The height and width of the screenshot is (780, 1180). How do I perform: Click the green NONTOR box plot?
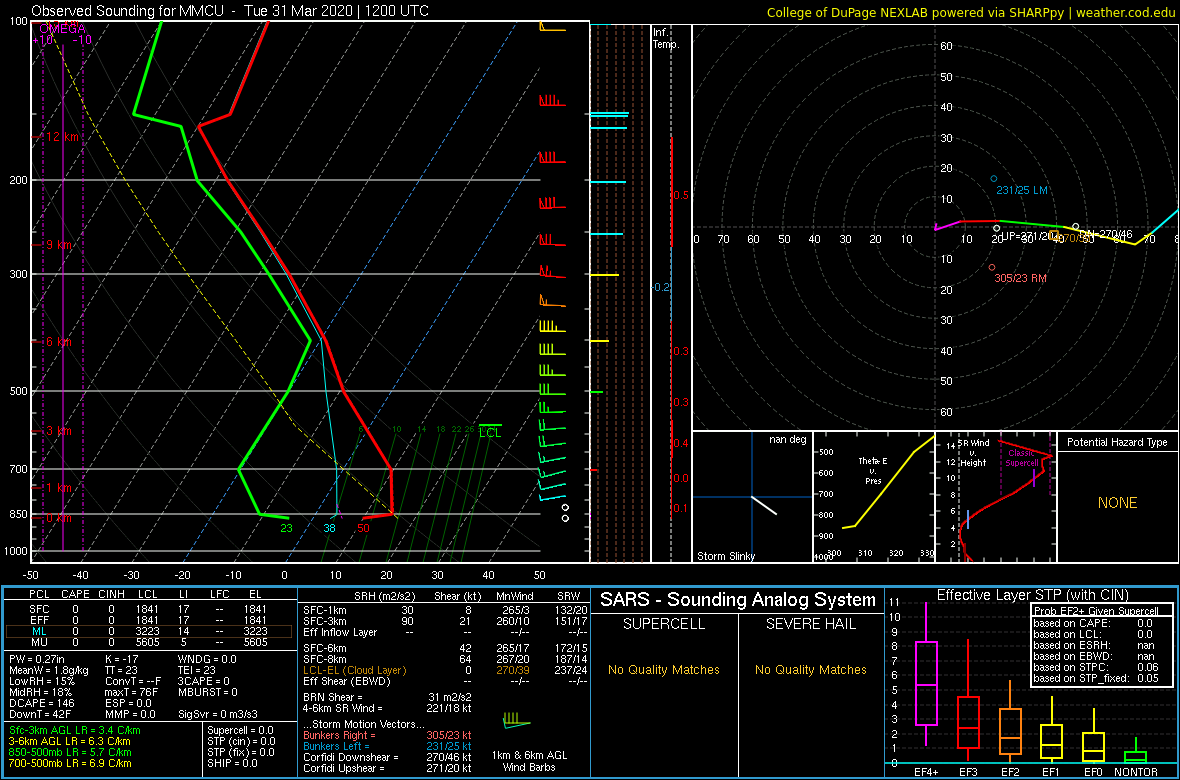1135,751
